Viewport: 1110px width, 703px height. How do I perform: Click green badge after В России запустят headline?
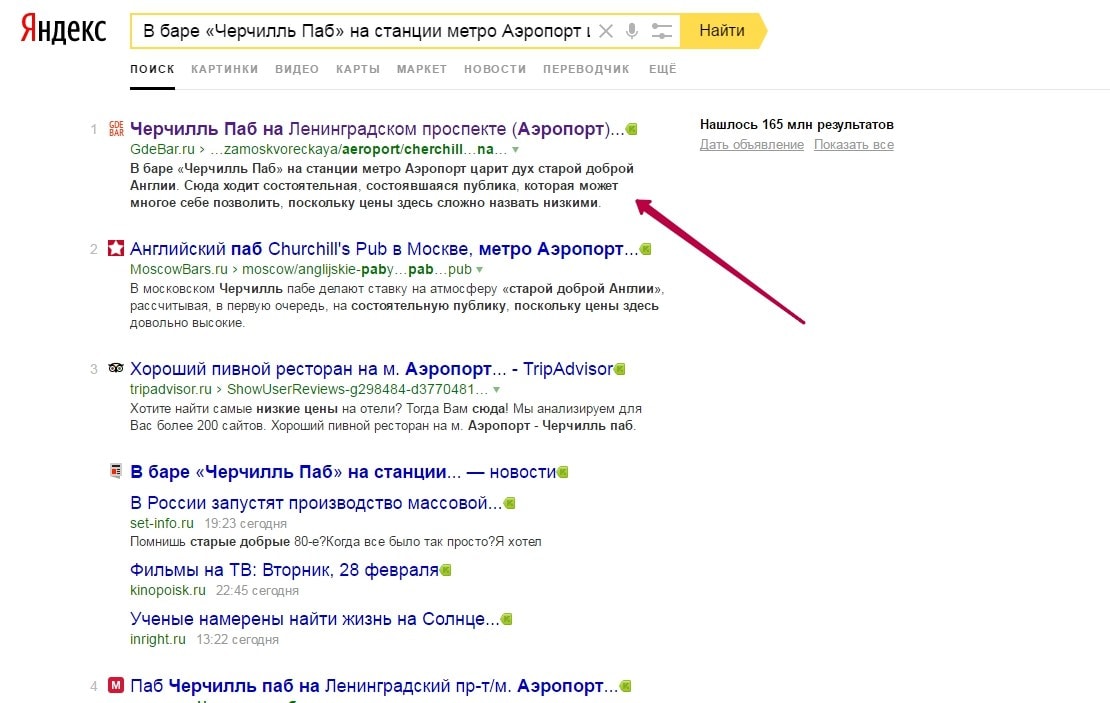click(509, 503)
